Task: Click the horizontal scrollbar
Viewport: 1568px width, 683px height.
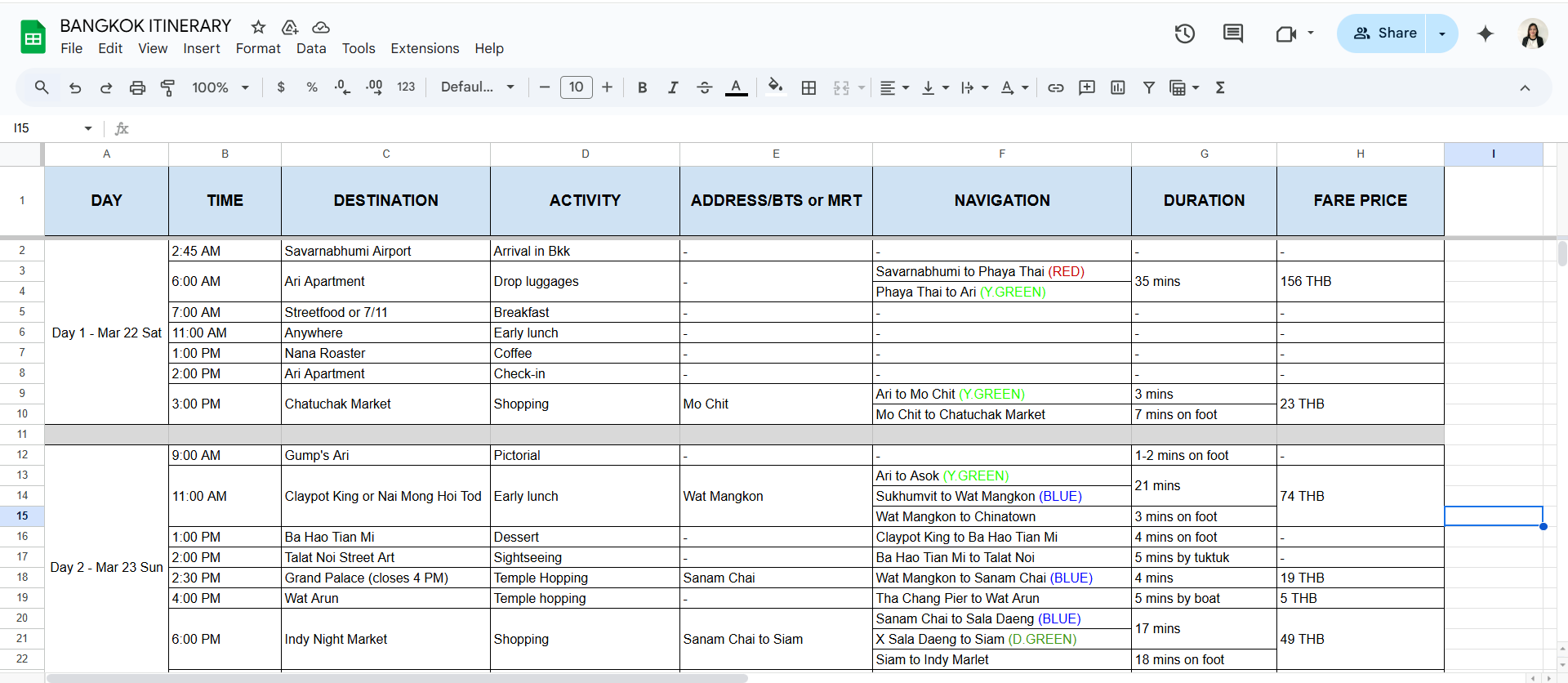Action: pyautogui.click(x=397, y=678)
